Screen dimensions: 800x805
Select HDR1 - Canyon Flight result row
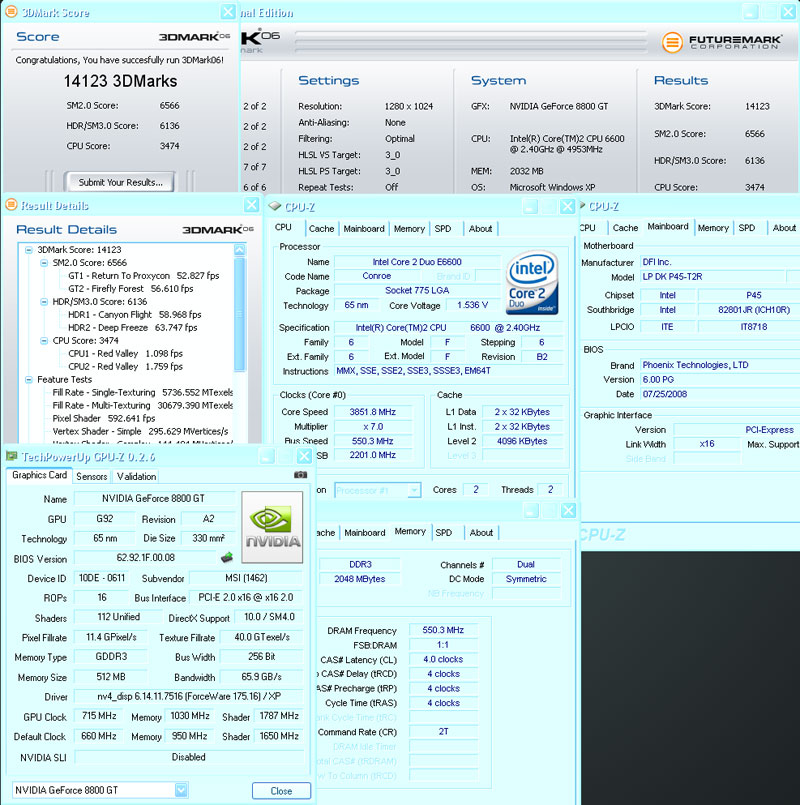click(x=135, y=314)
